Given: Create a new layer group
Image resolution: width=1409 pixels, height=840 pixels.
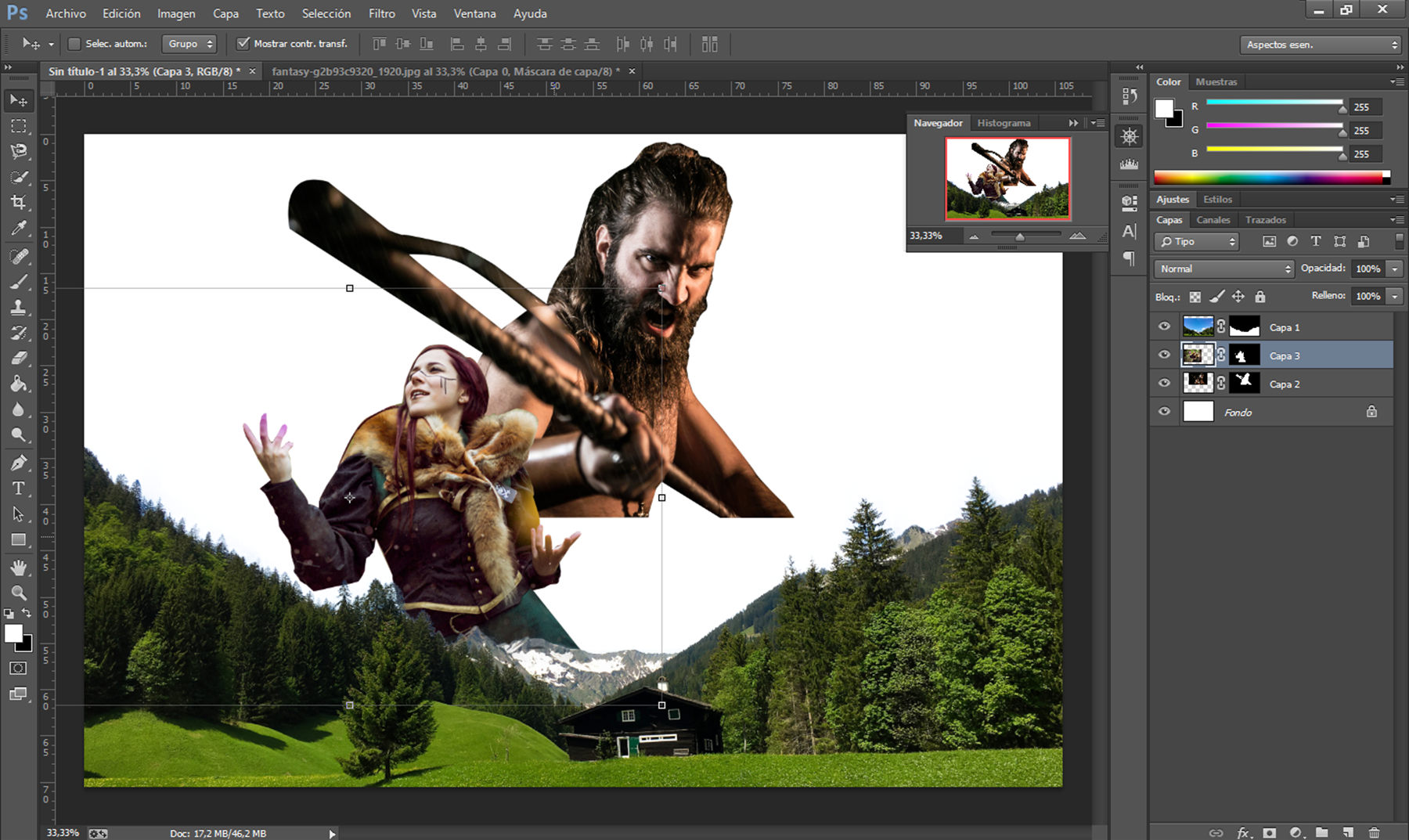Looking at the screenshot, I should (x=1322, y=832).
